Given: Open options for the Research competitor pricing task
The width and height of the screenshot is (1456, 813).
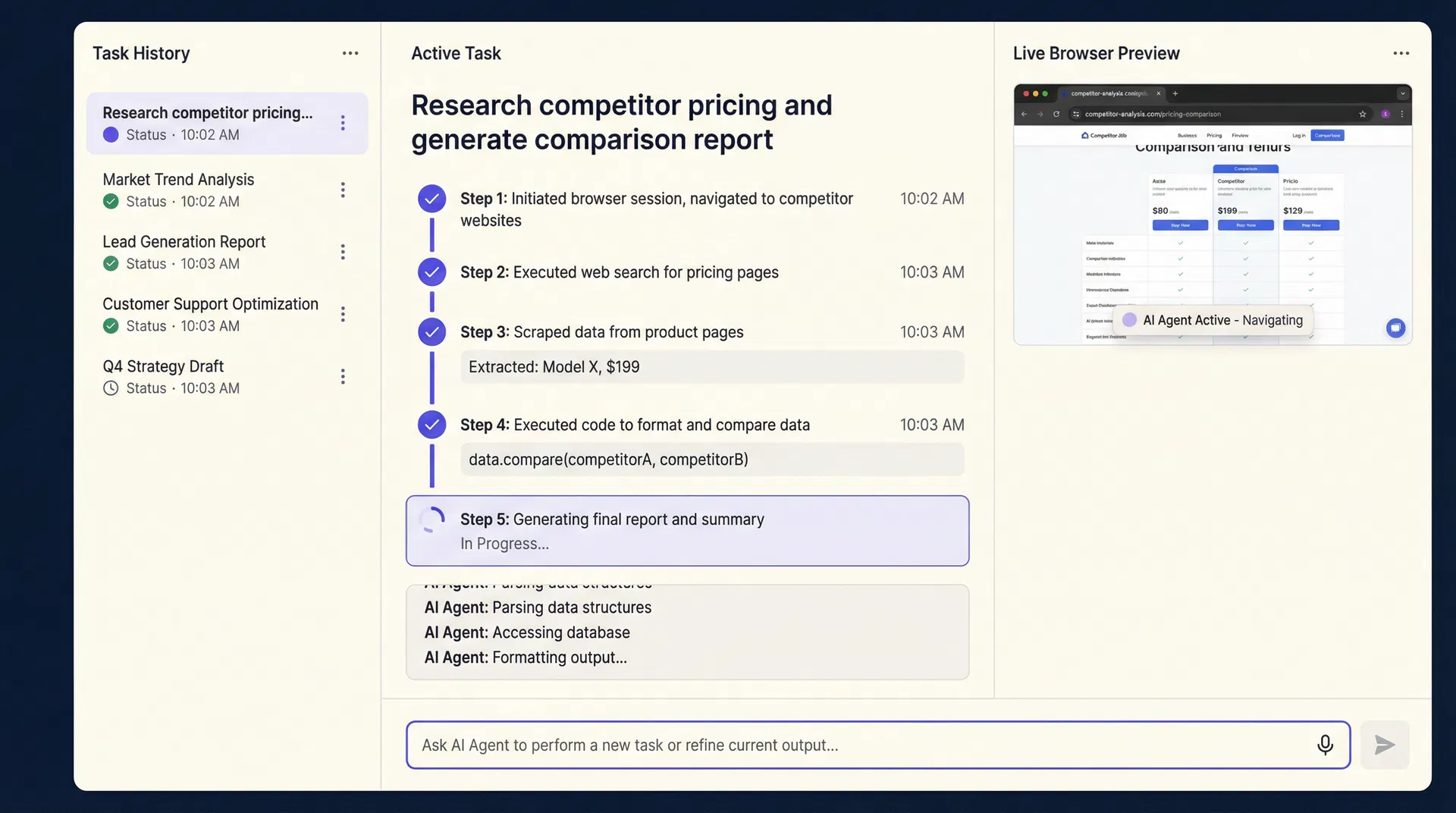Looking at the screenshot, I should click(x=342, y=123).
